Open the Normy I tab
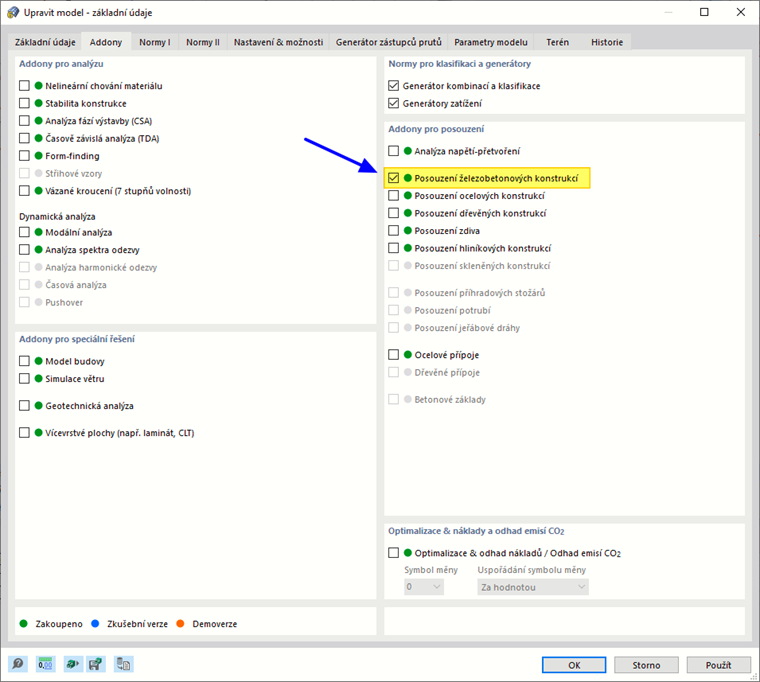760x682 pixels. coord(155,42)
